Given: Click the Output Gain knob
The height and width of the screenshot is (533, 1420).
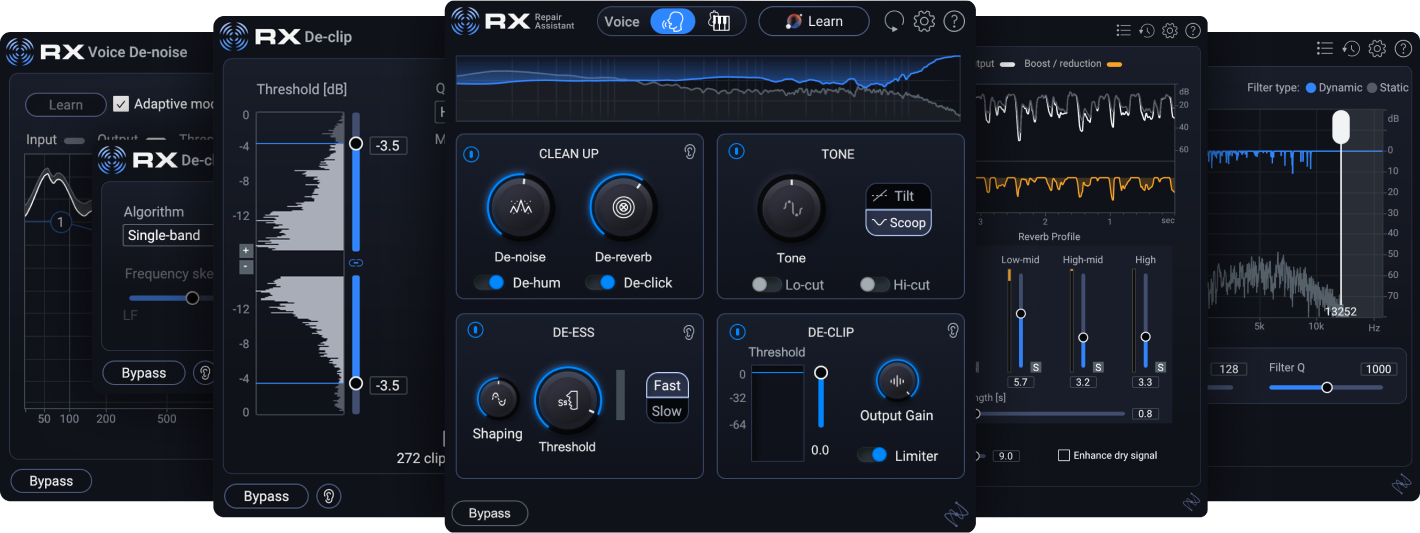Looking at the screenshot, I should point(897,381).
